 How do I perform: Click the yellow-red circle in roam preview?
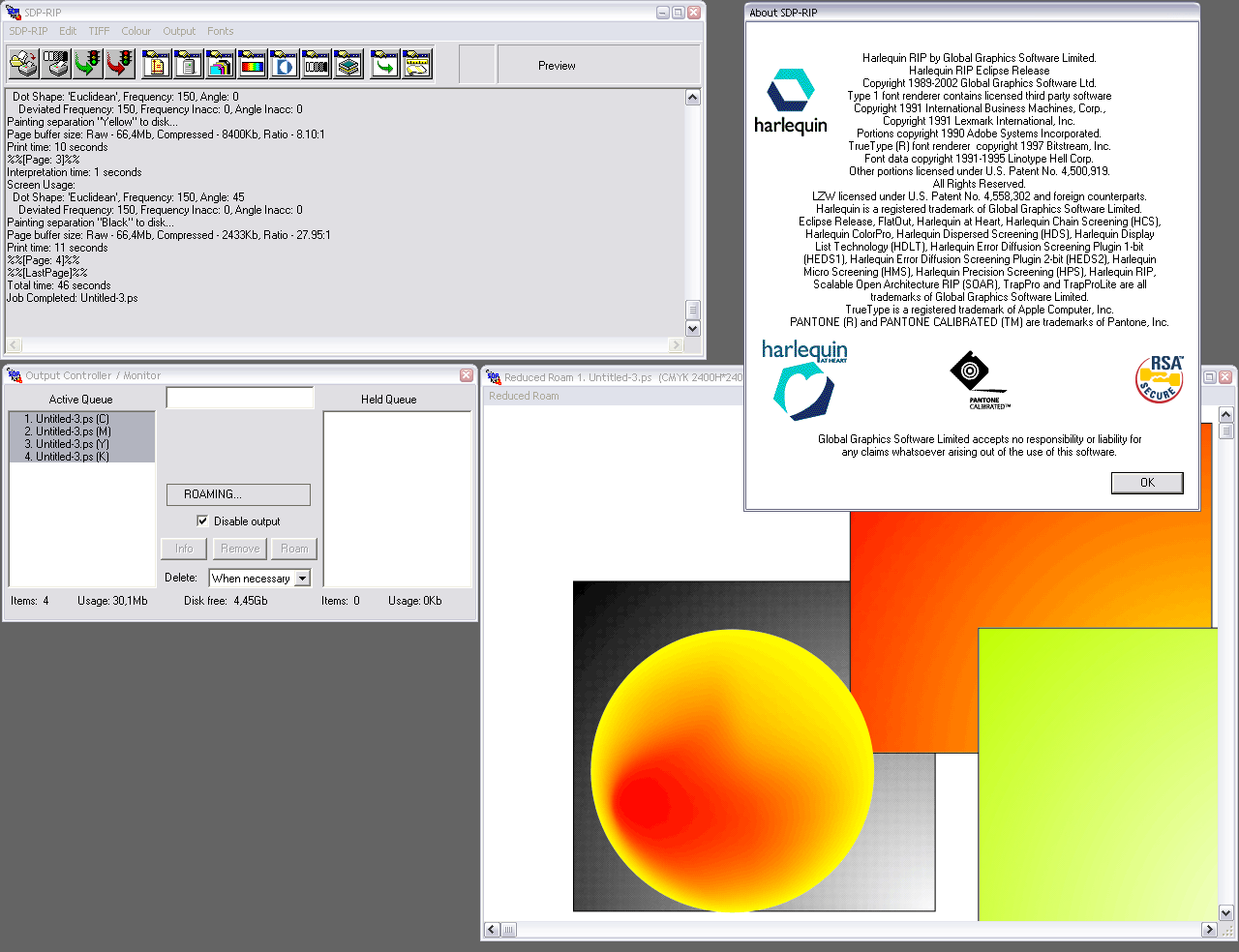coord(732,771)
